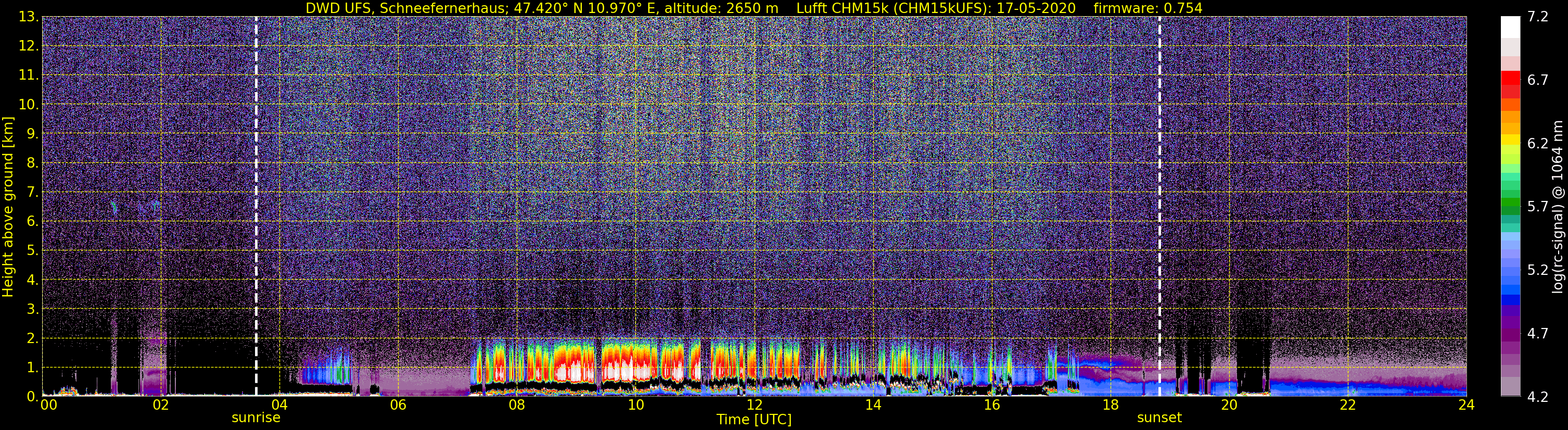Click the time axis tick '24'
The height and width of the screenshot is (430, 1568).
point(1467,405)
